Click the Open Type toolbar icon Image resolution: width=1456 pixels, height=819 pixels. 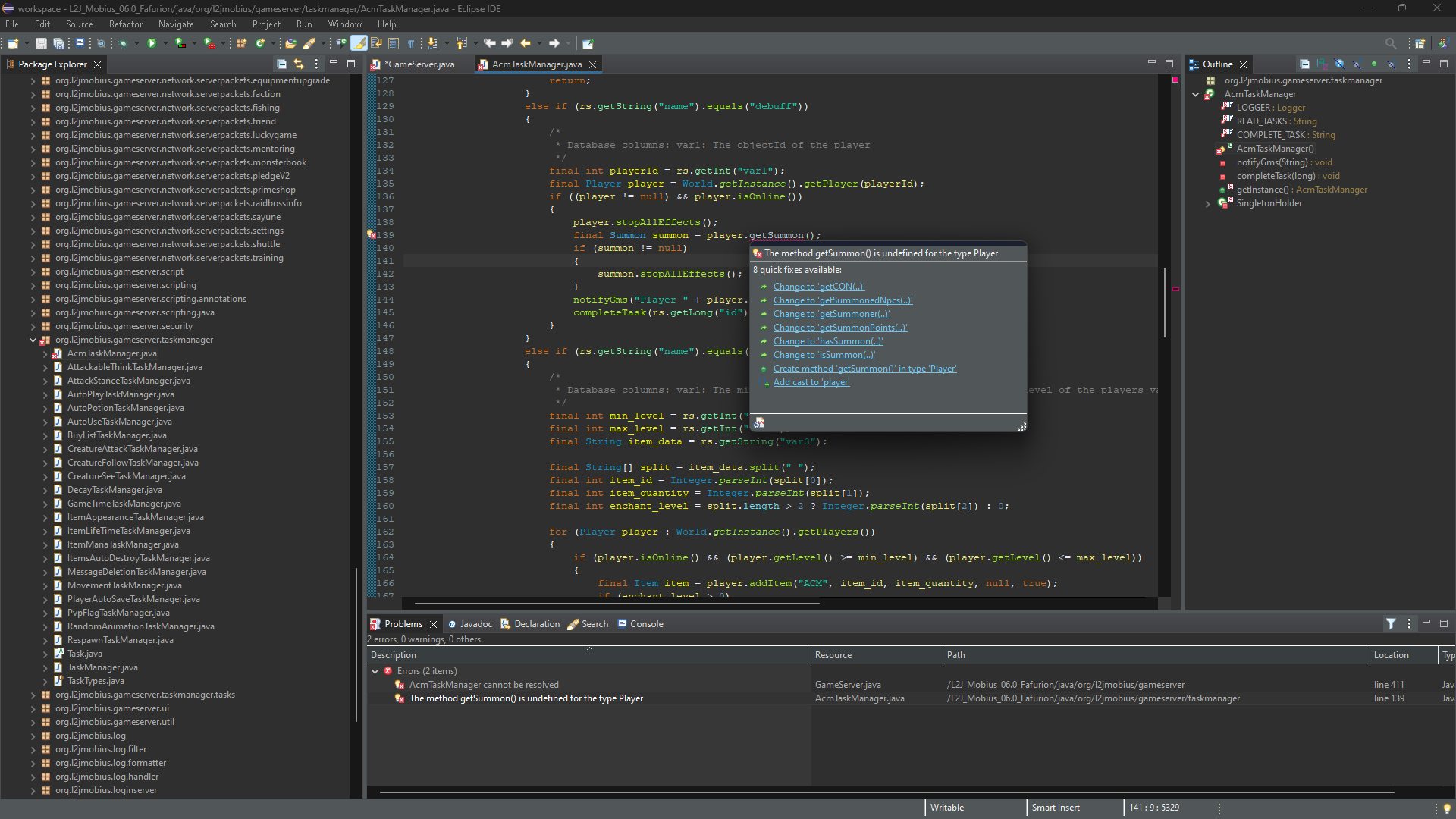(290, 43)
